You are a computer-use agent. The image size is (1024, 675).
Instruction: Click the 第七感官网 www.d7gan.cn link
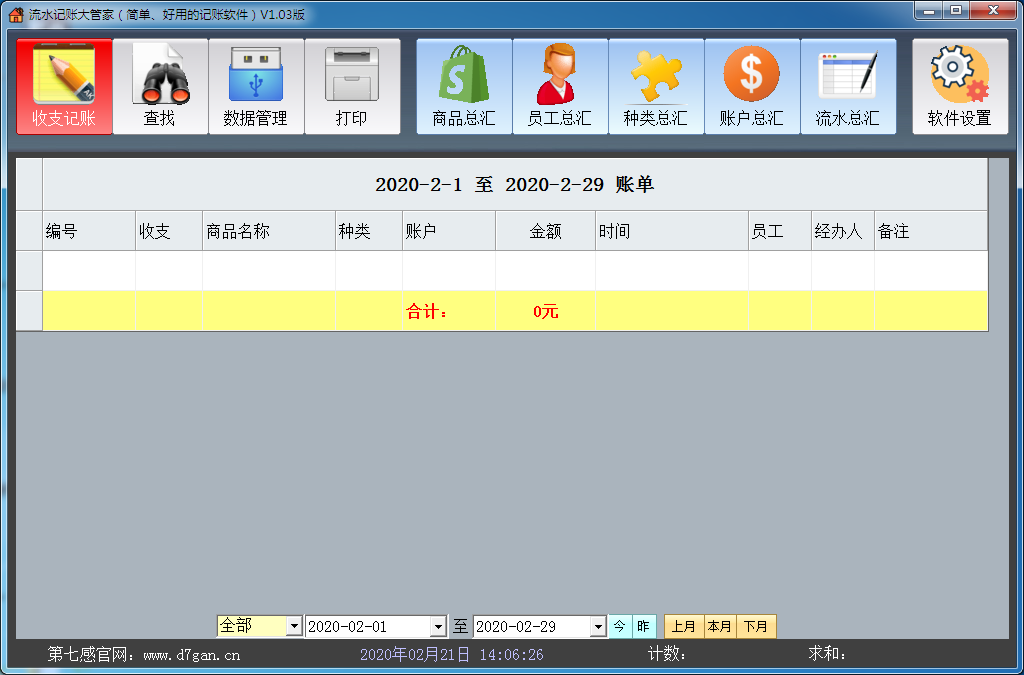coord(144,654)
